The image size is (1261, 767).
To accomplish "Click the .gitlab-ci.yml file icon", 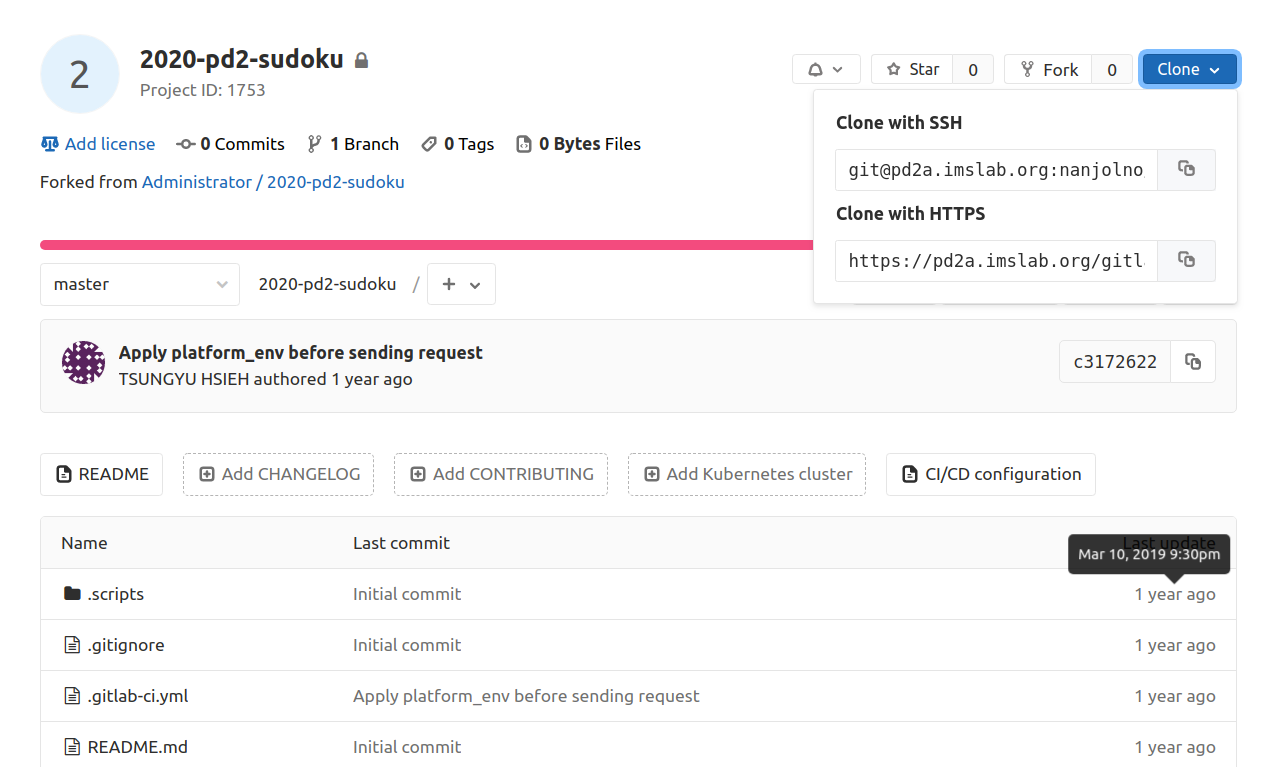I will [72, 696].
